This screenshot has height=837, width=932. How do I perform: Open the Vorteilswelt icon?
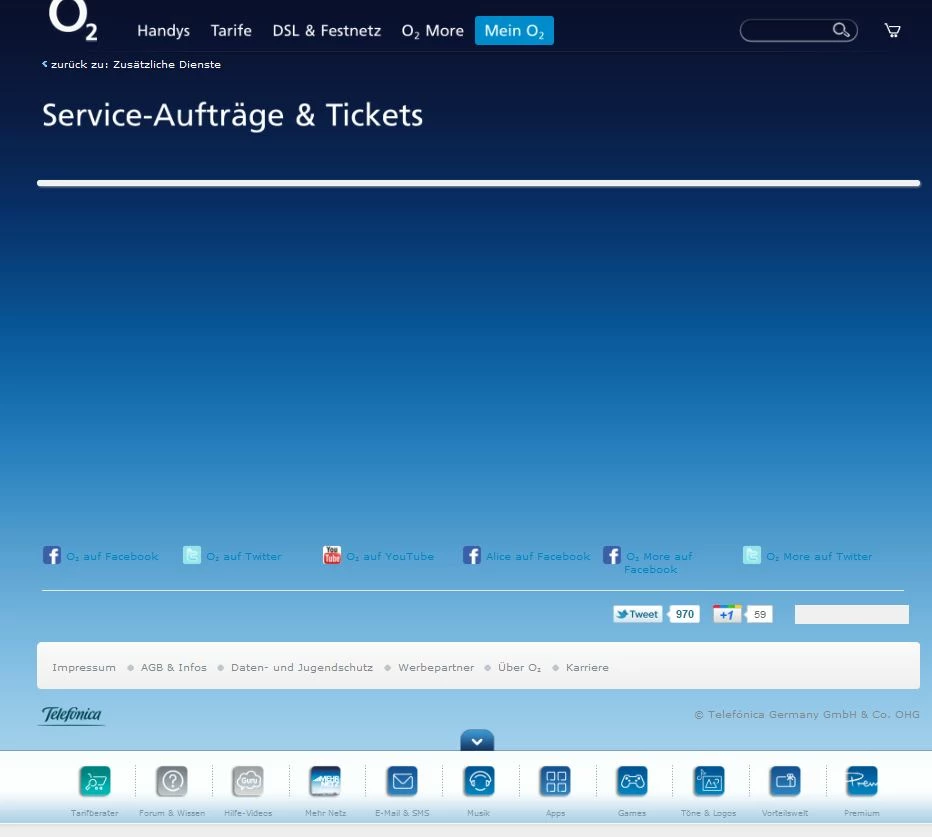coord(785,781)
